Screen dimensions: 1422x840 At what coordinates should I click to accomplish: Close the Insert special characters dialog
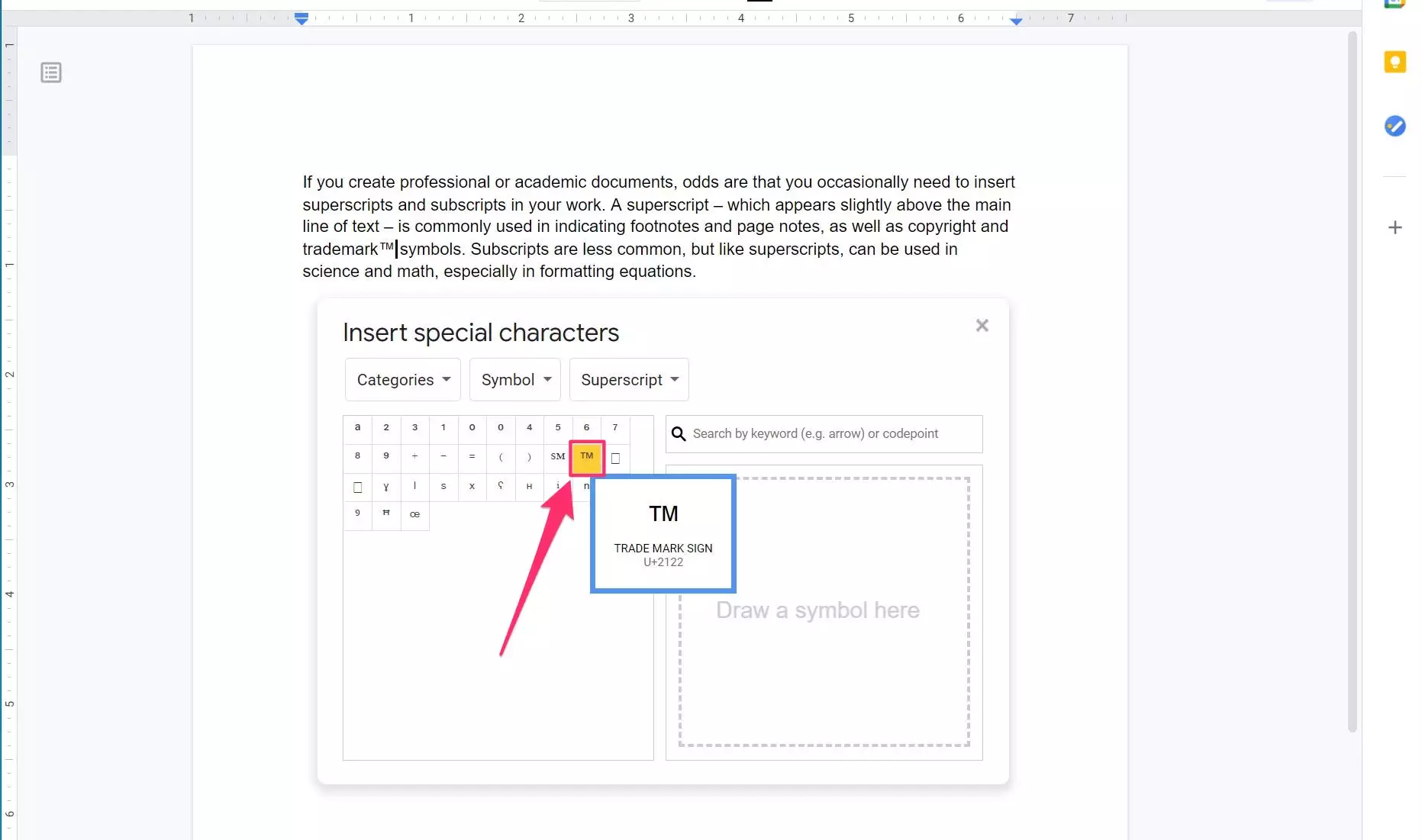982,326
